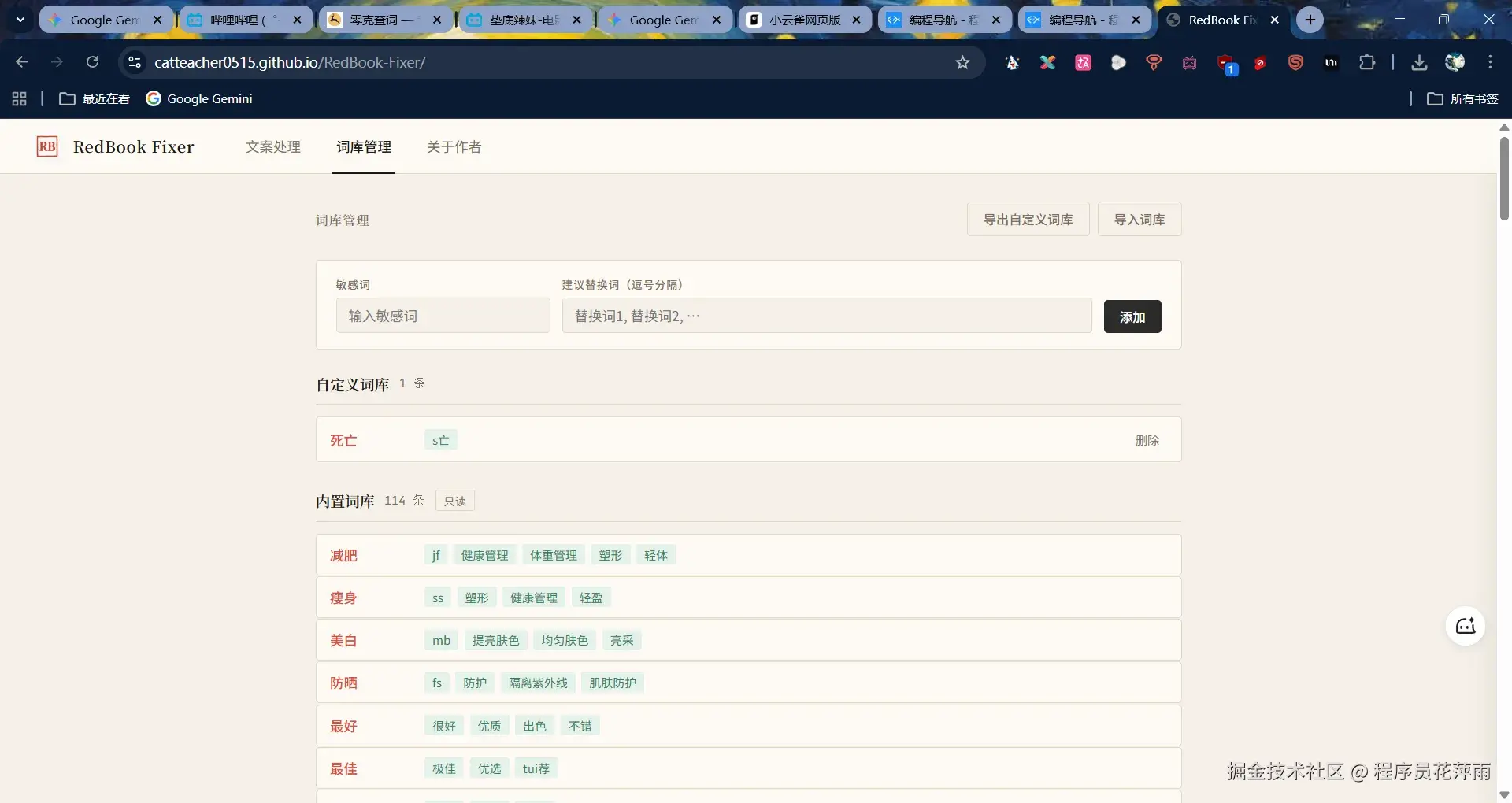This screenshot has width=1512, height=803.
Task: Open the 最近在看 bookmarks folder
Action: coord(95,98)
